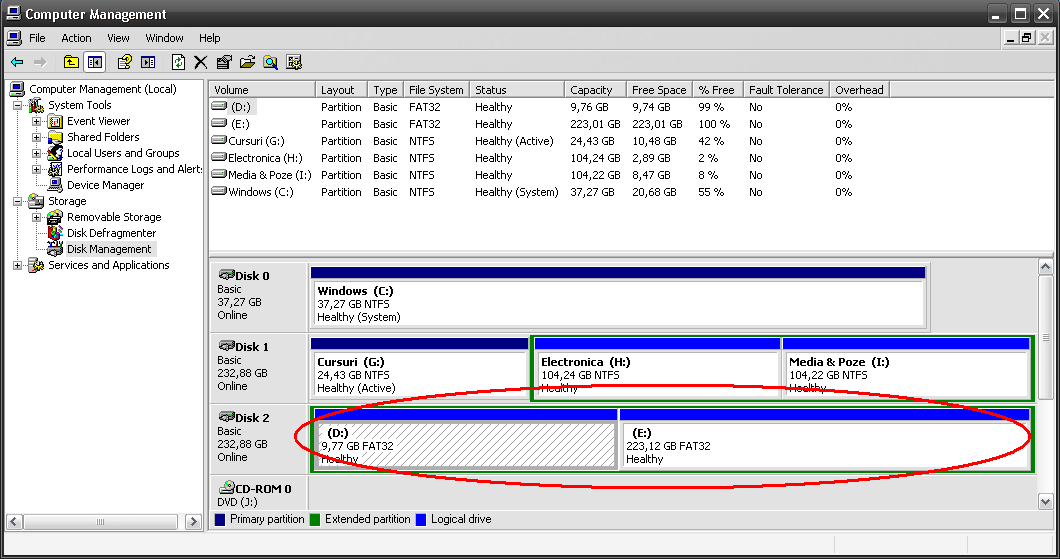The height and width of the screenshot is (559, 1060).
Task: Select the (E:) 223,12 GB partition block
Action: [x=825, y=439]
